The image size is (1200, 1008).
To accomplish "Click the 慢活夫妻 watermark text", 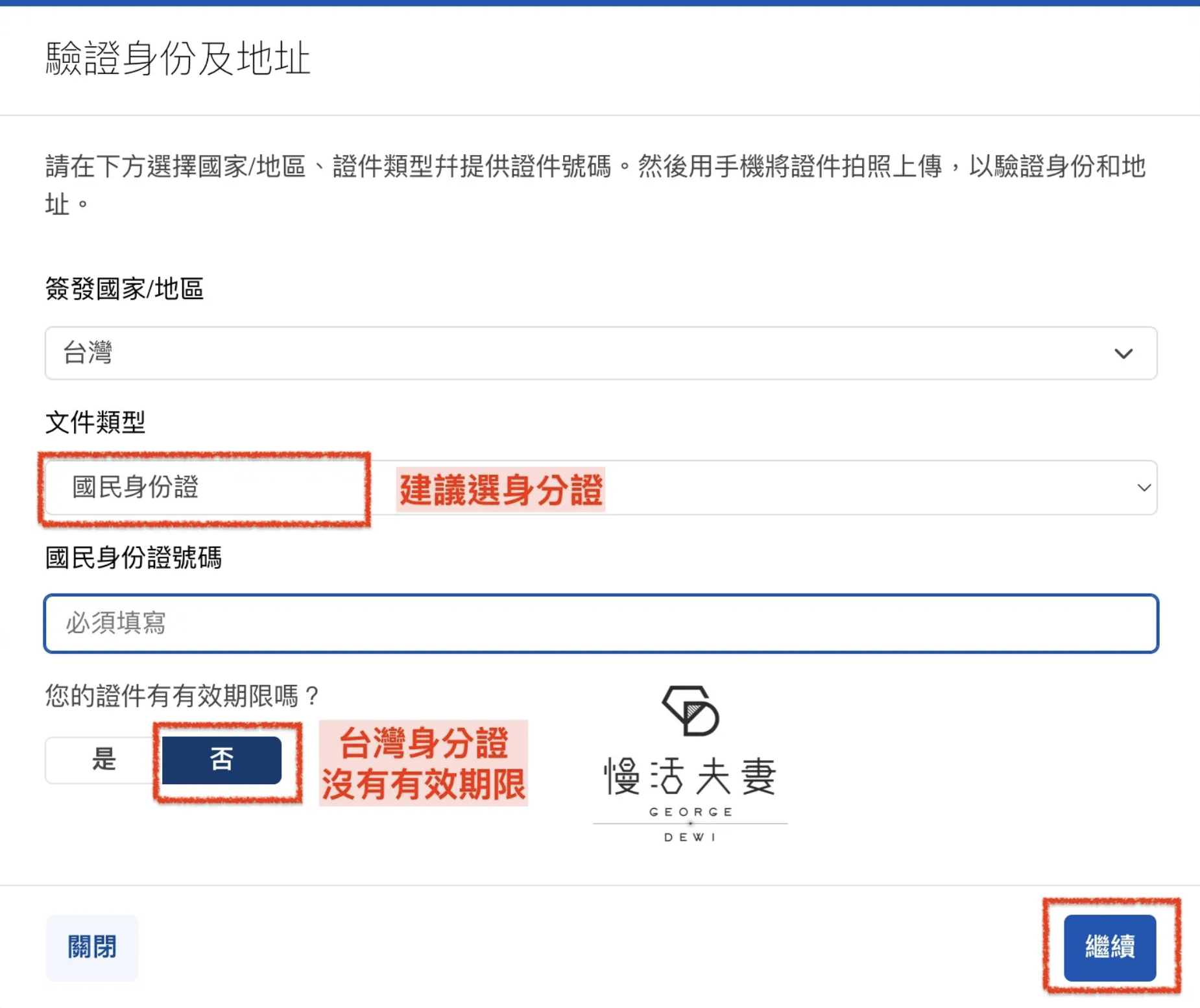I will (690, 776).
